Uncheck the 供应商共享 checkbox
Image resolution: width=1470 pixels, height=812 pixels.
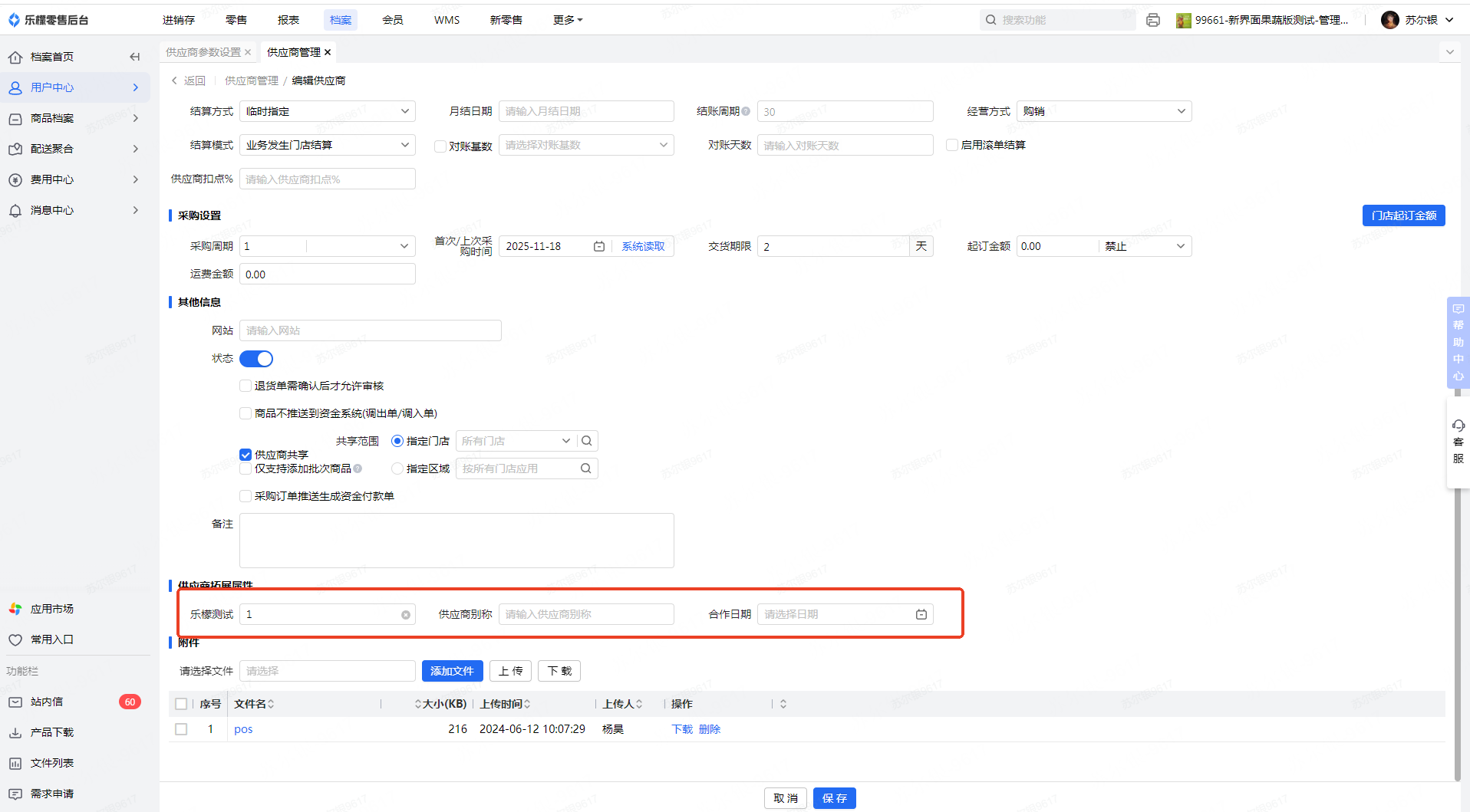[x=246, y=455]
